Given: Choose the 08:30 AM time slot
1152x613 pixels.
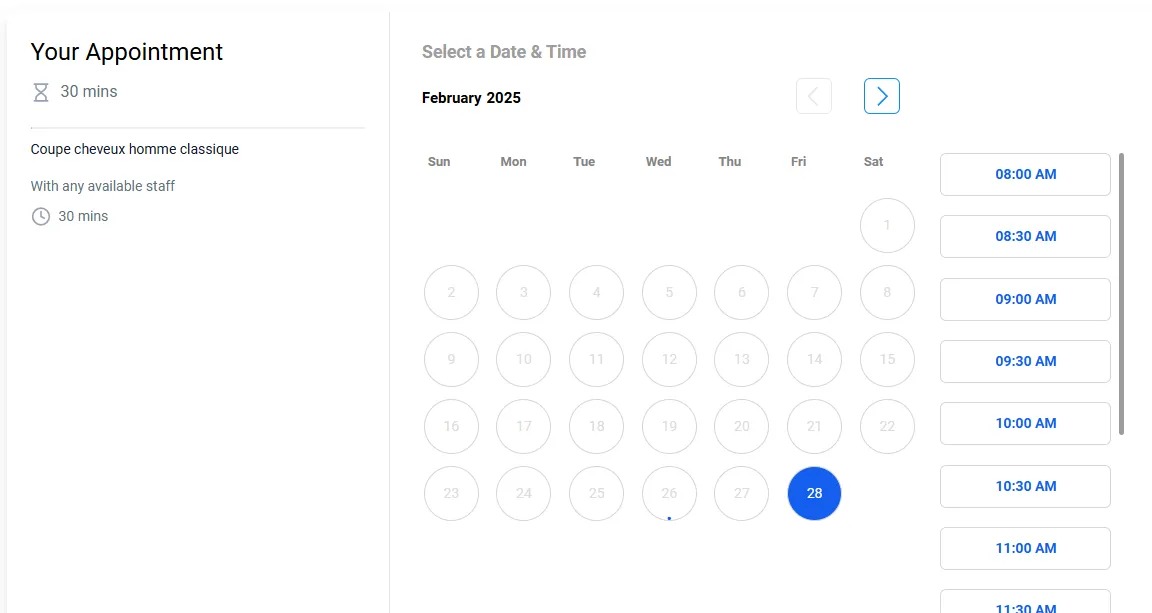Looking at the screenshot, I should (x=1026, y=237).
